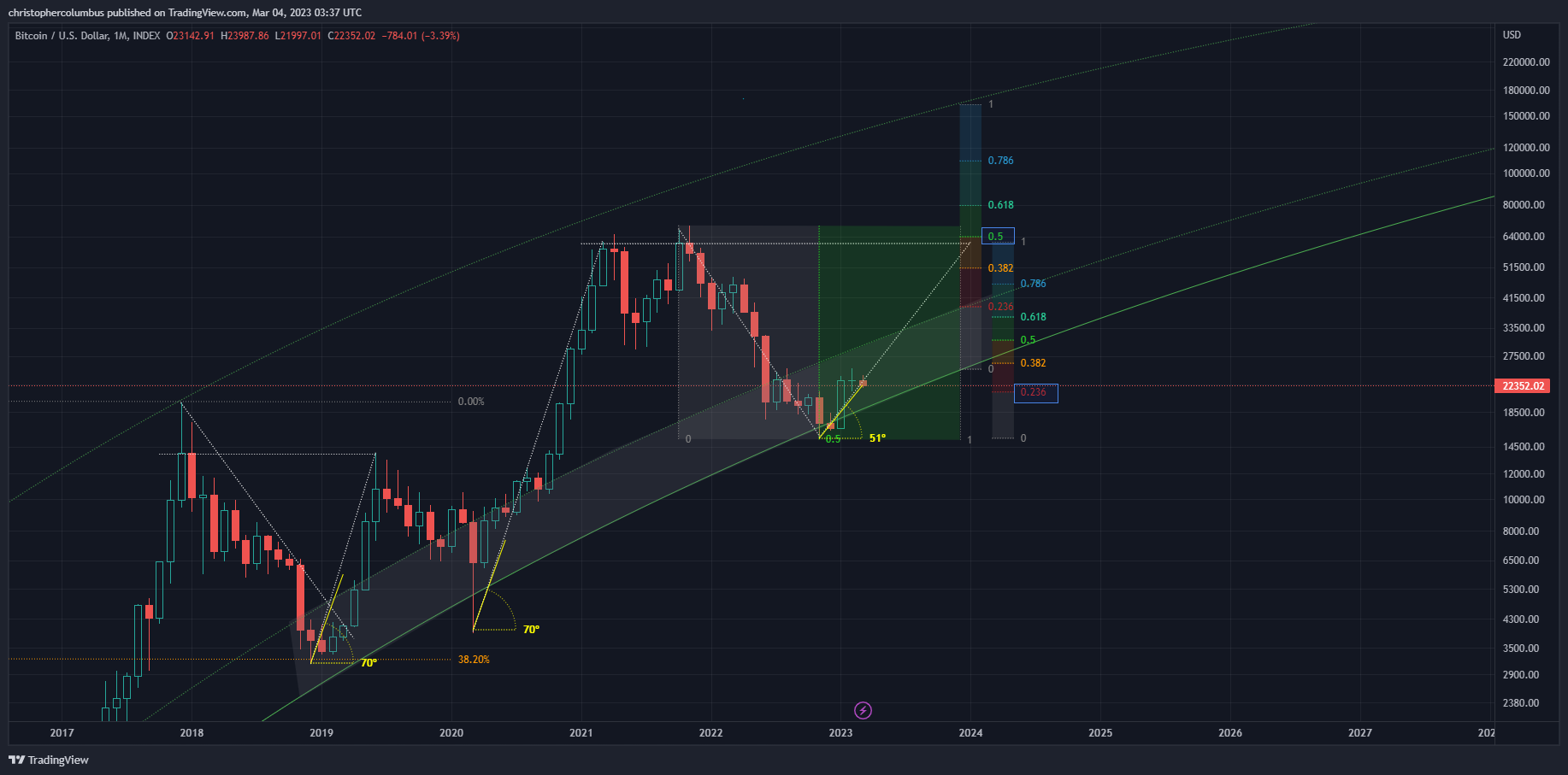Screen dimensions: 1568x775
Task: Click the orange 38.20% retracement label
Action: (x=474, y=660)
